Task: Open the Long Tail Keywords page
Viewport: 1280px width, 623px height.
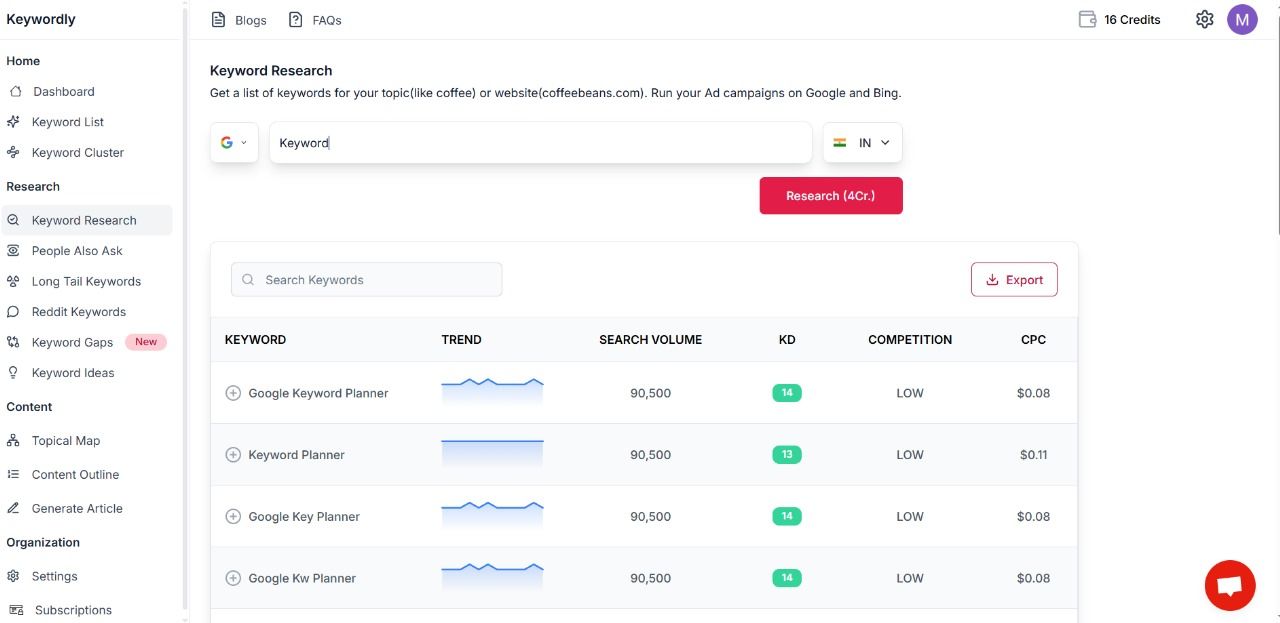Action: point(86,281)
